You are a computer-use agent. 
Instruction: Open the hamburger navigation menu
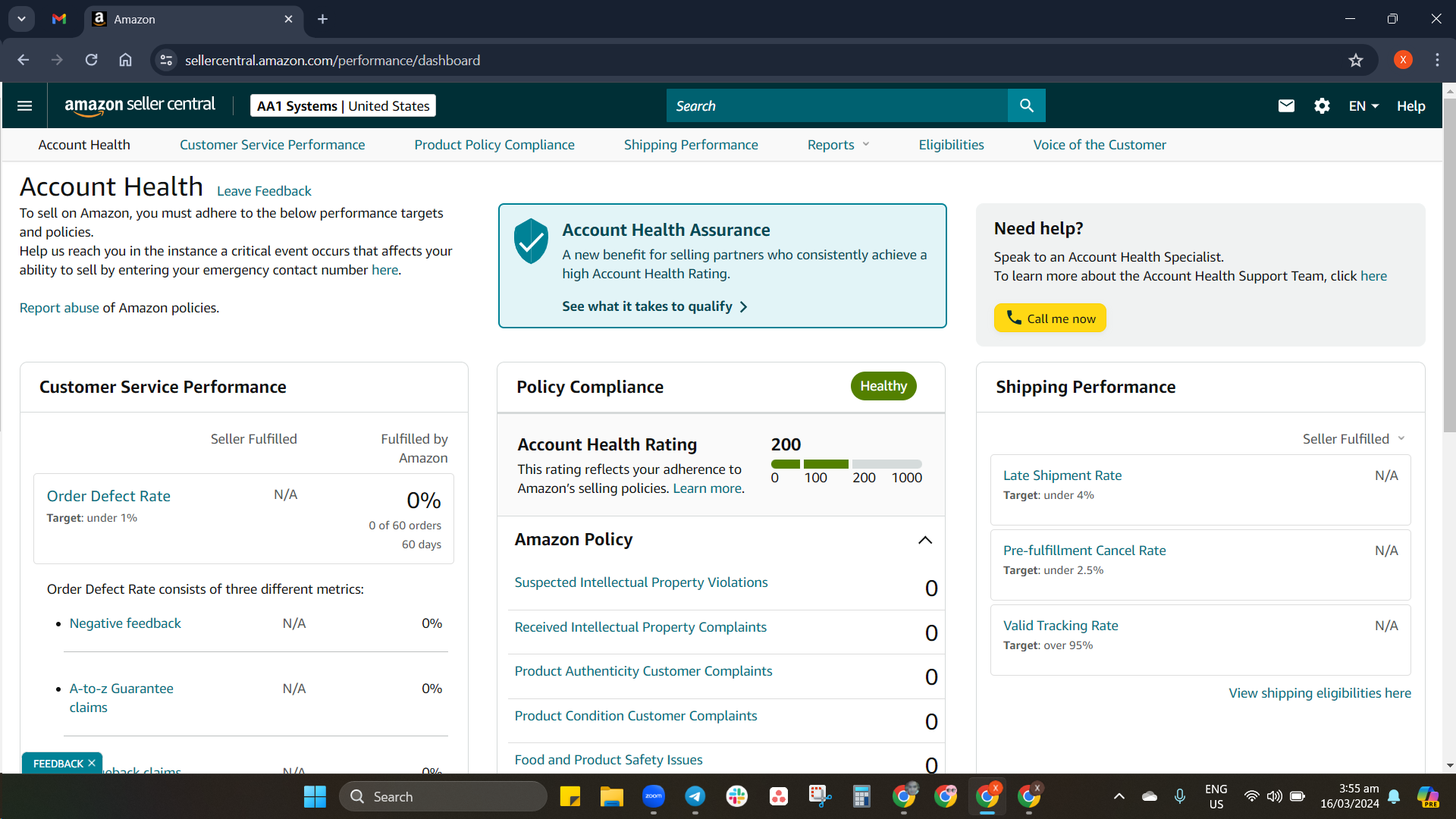tap(24, 105)
